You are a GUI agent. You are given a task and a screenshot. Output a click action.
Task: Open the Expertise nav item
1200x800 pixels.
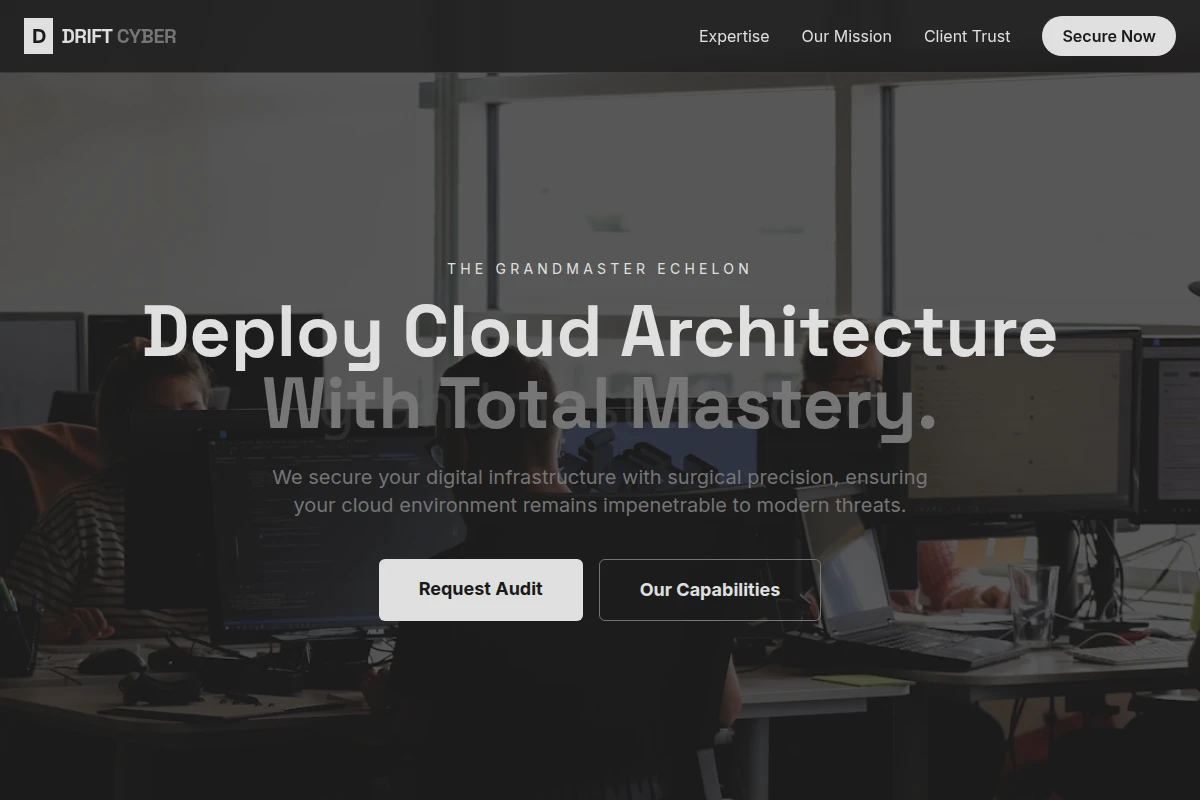click(x=734, y=36)
